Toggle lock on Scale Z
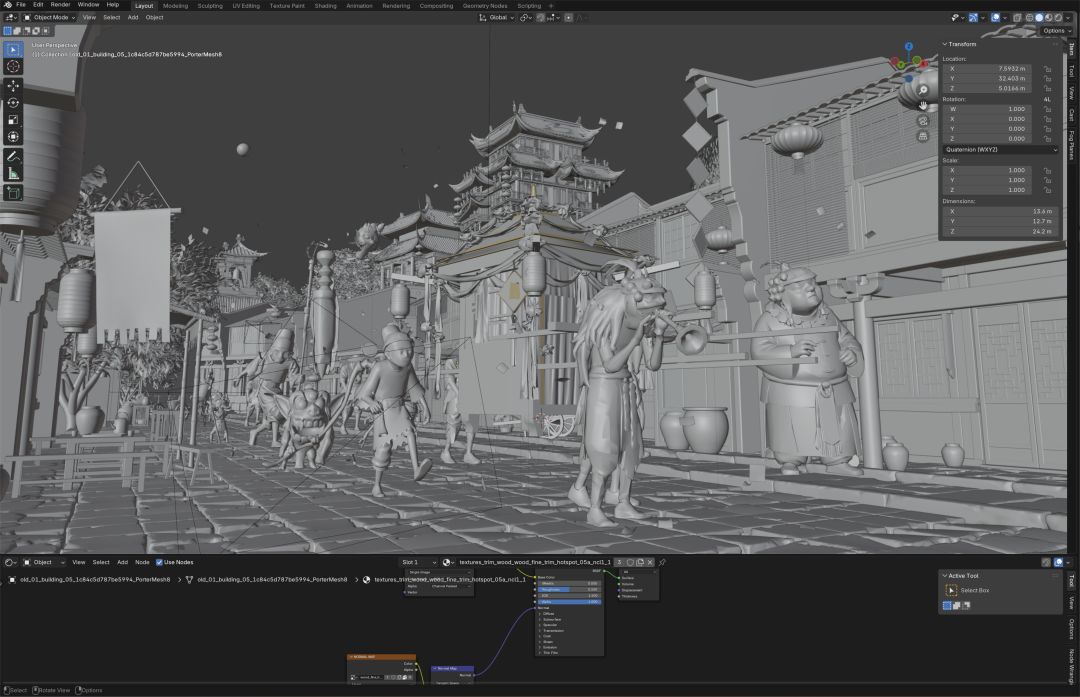1080x697 pixels. point(1047,190)
